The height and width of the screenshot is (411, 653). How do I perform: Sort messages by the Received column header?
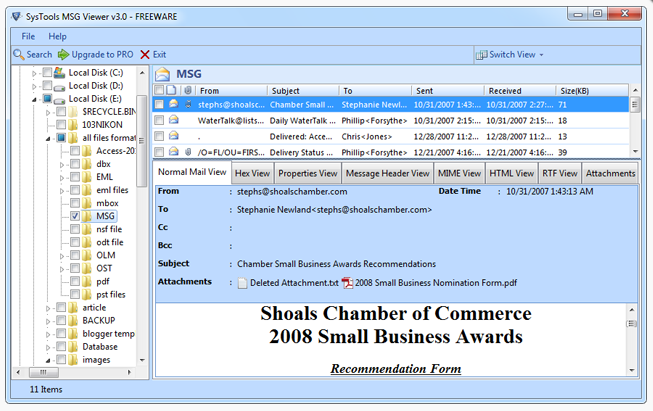(x=519, y=90)
